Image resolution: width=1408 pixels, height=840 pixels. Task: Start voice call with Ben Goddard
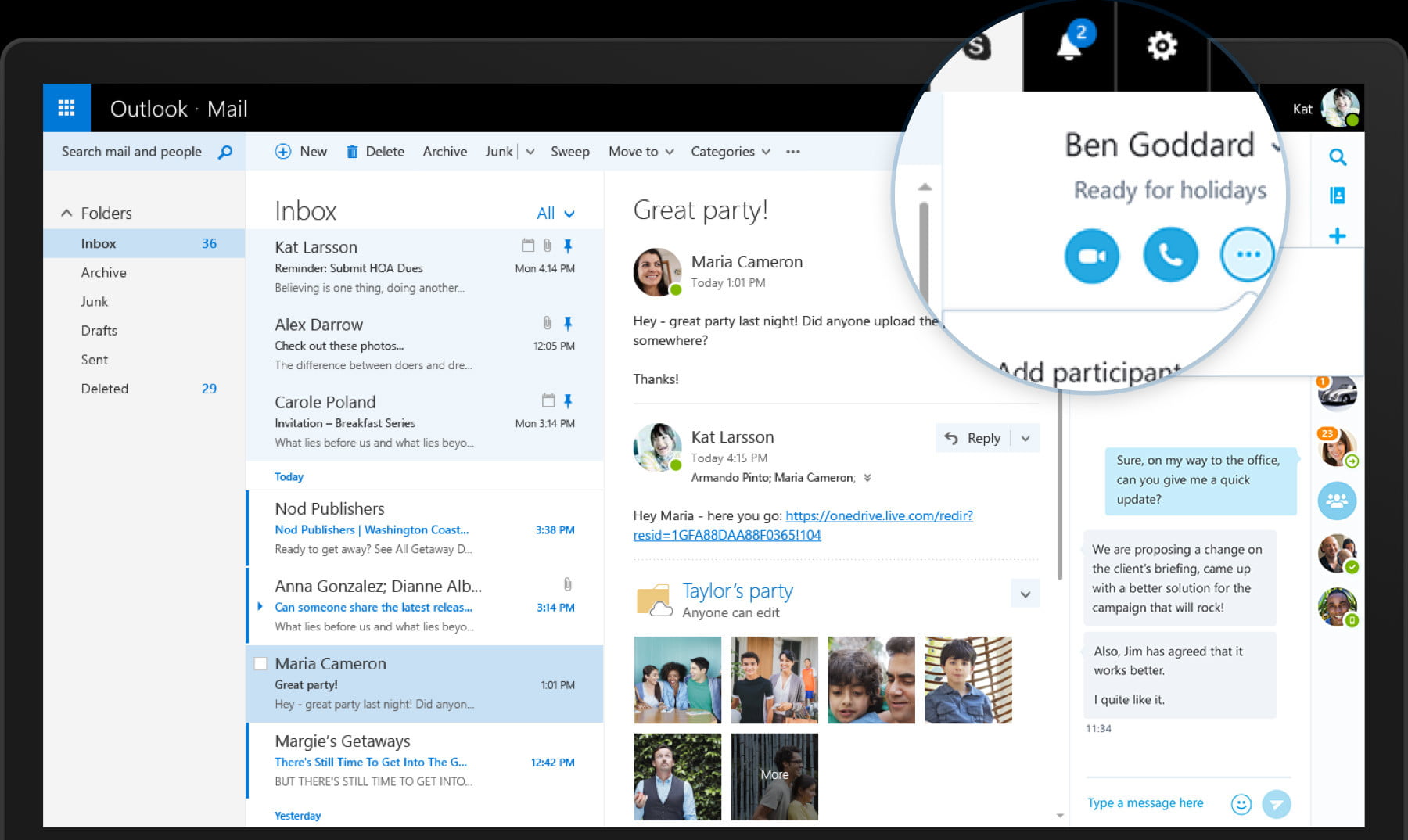1170,255
